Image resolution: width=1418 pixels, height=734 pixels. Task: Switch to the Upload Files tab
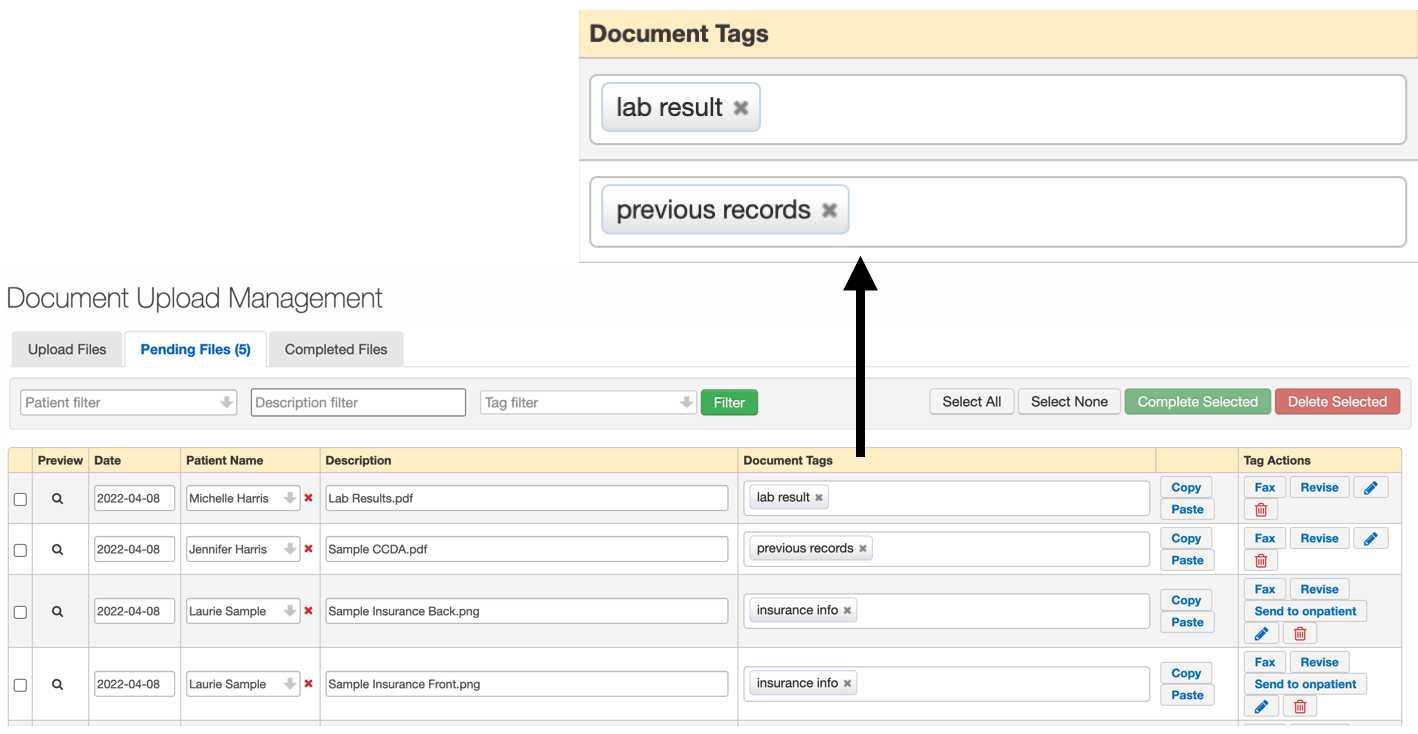pyautogui.click(x=67, y=349)
